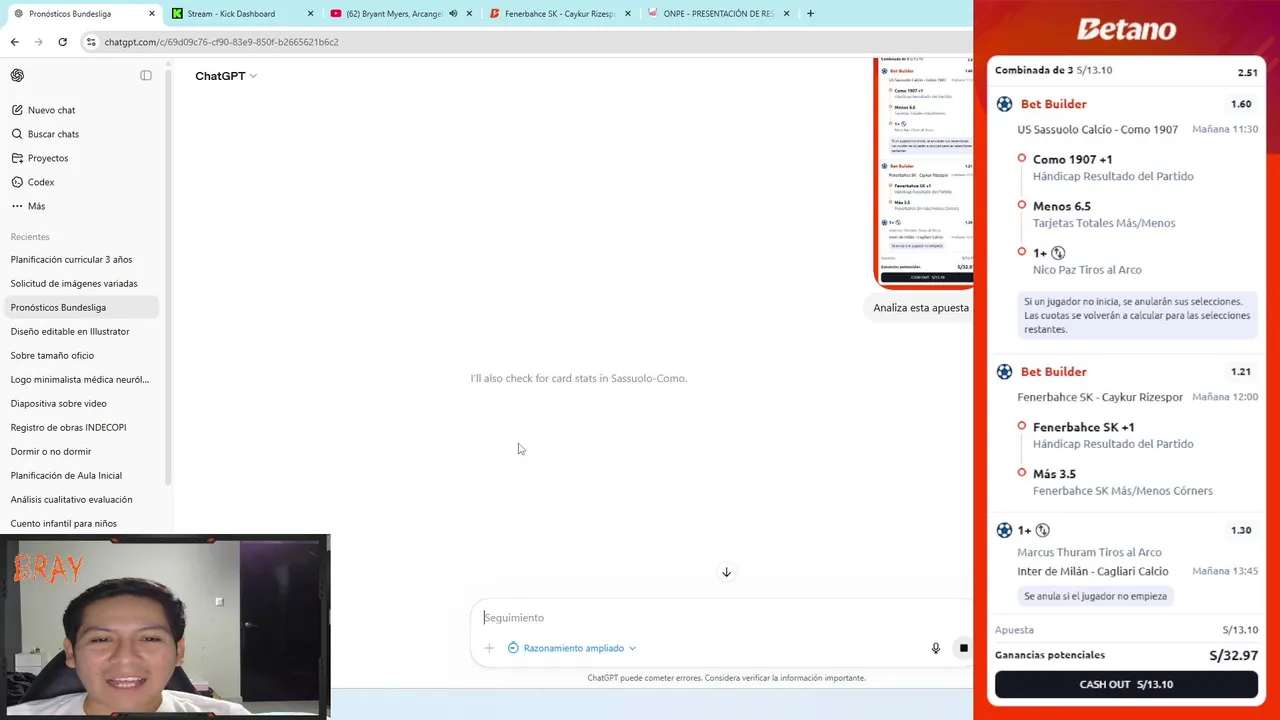Open a new browser tab with plus

[810, 14]
